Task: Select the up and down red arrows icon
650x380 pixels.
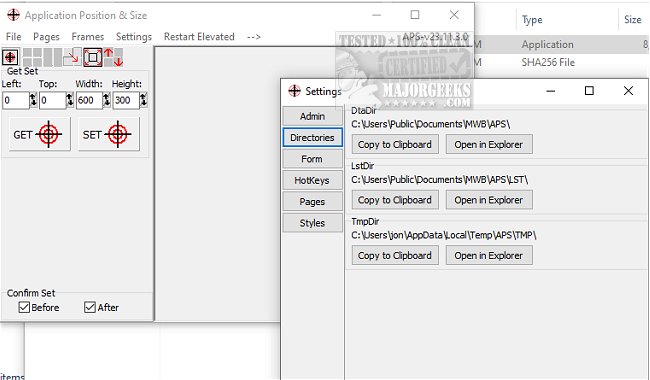Action: [113, 57]
